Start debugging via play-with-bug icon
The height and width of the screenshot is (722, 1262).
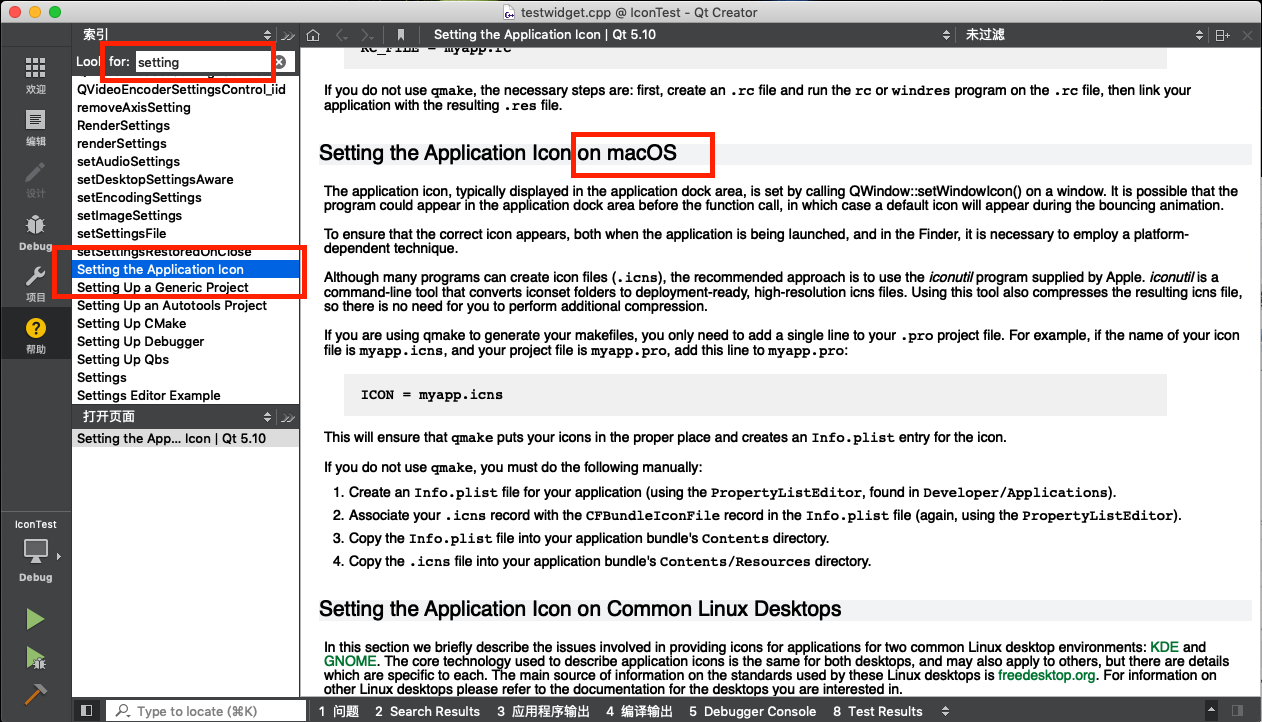pyautogui.click(x=35, y=660)
